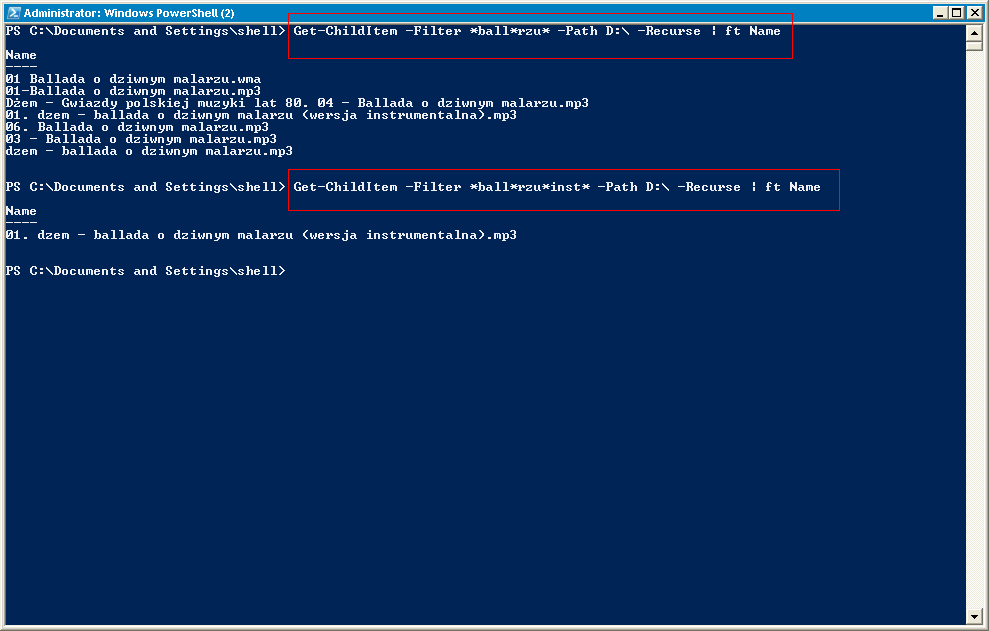Click the first Get-ChildItem command line
The width and height of the screenshot is (989, 631).
coord(537,31)
